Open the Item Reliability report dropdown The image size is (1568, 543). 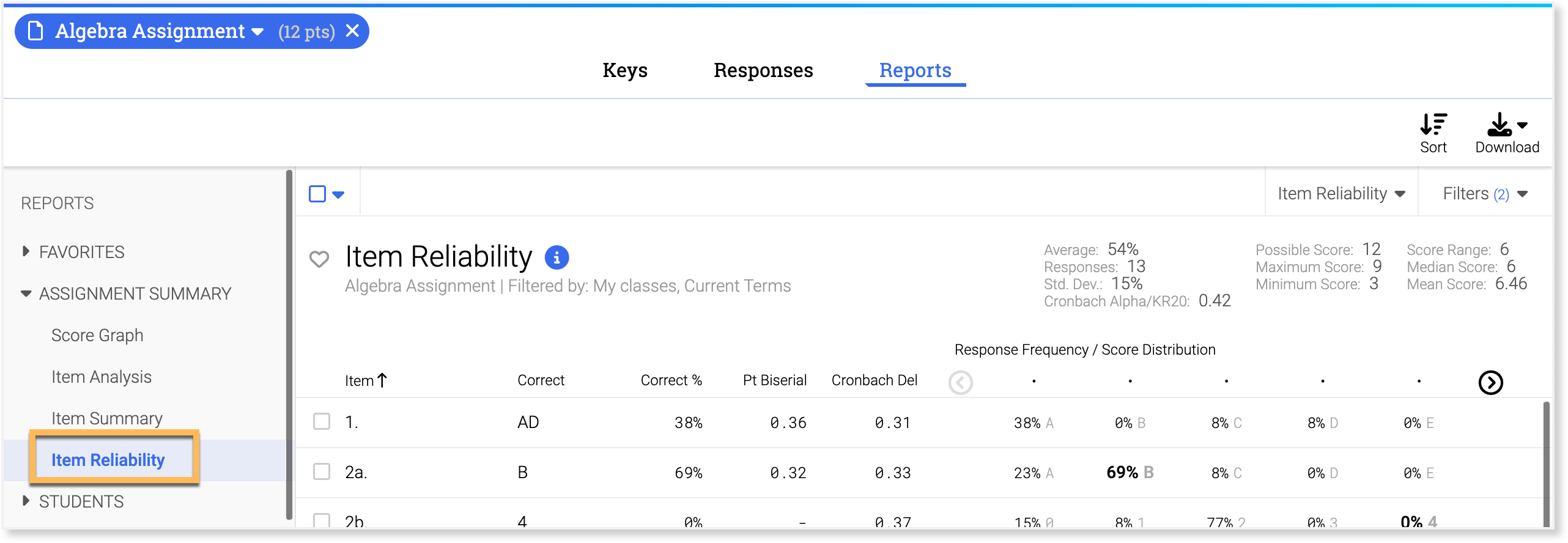(1341, 194)
